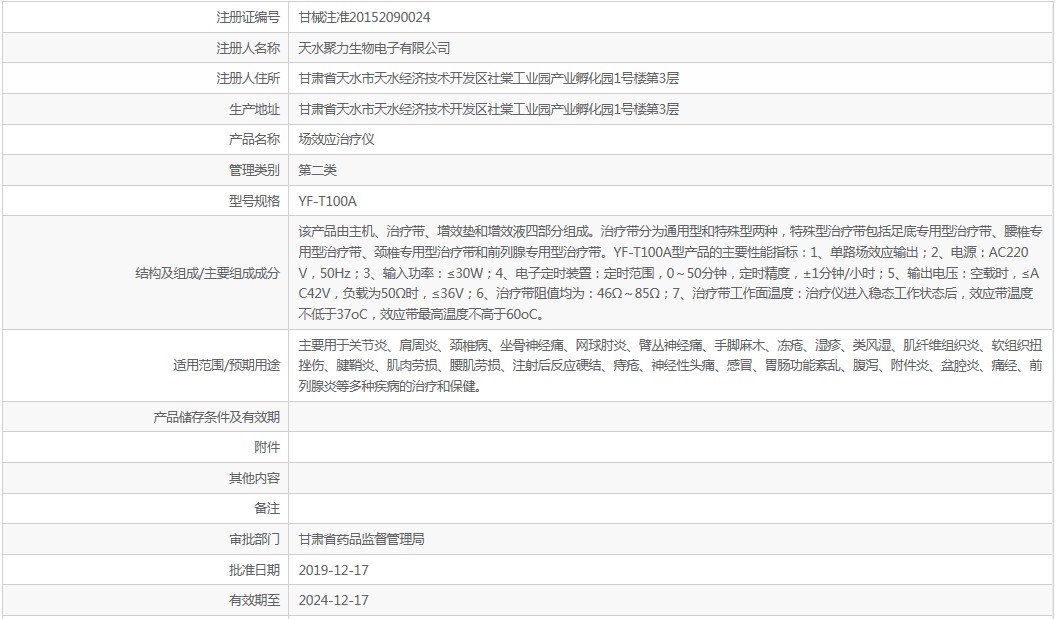Viewport: 1057px width, 619px height.
Task: Select the 有效期至 label
Action: 254,600
